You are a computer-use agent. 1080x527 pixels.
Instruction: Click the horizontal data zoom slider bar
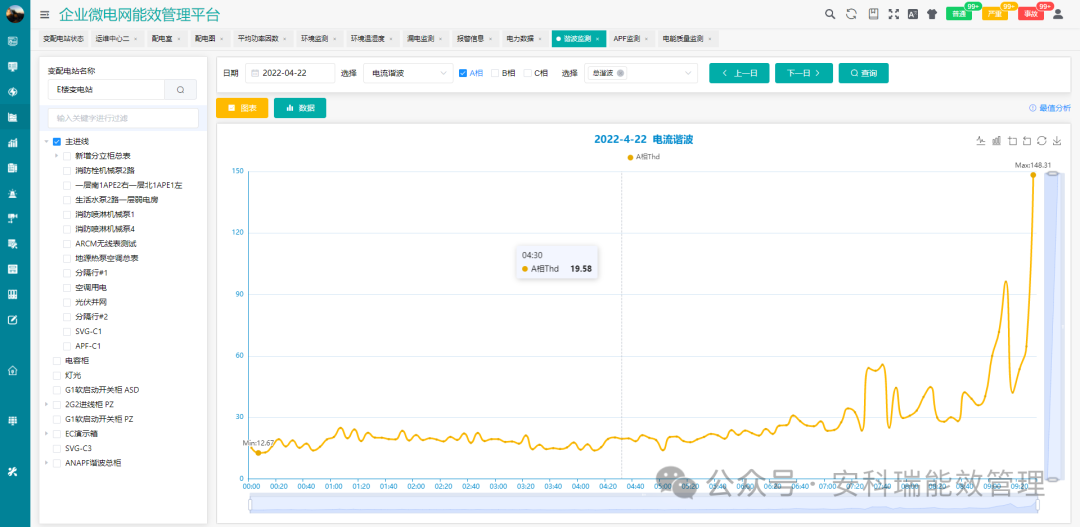[x=644, y=505]
